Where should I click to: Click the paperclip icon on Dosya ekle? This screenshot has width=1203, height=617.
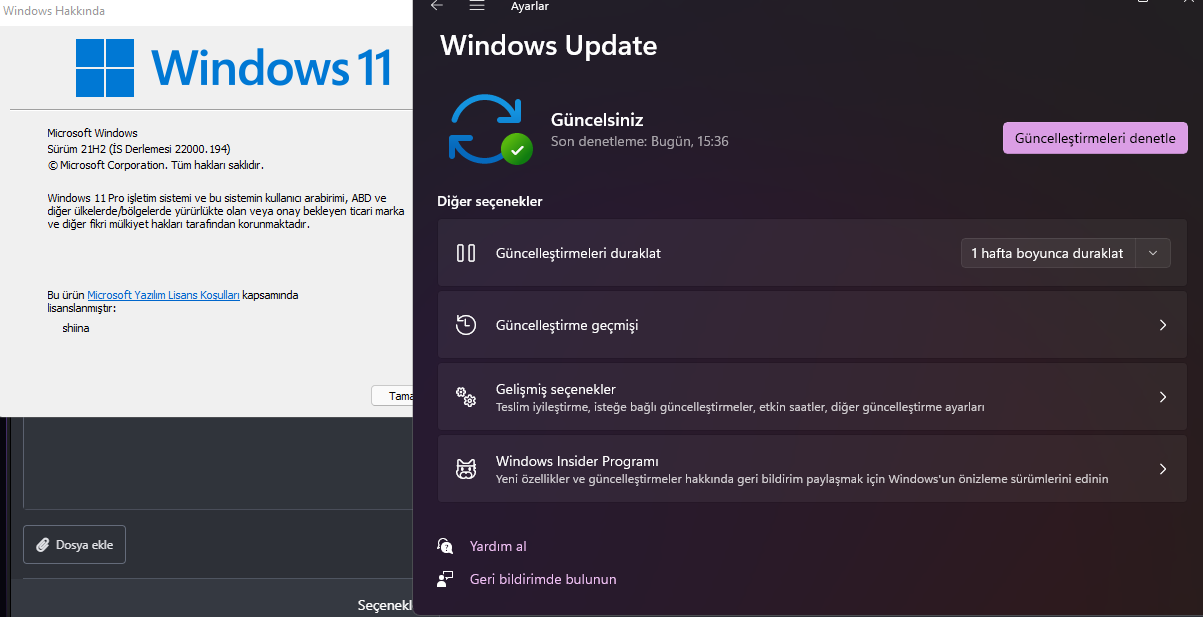coord(43,545)
